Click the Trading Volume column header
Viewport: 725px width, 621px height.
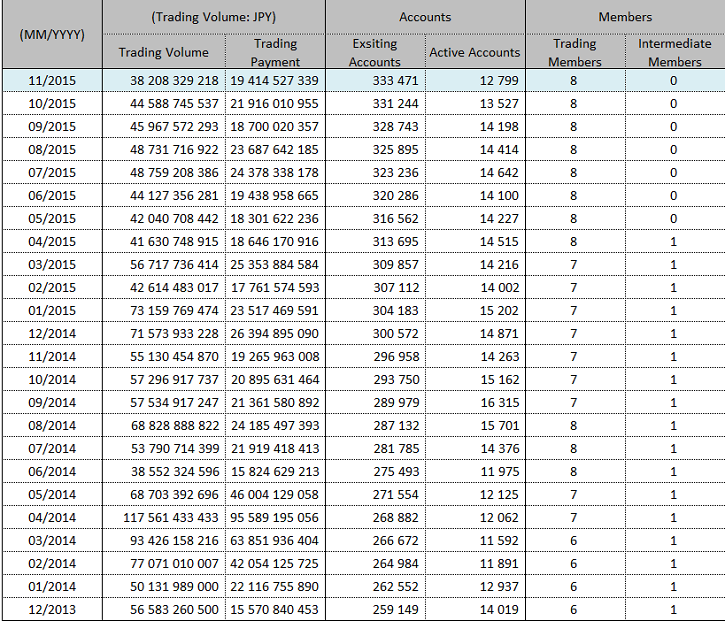(x=164, y=52)
